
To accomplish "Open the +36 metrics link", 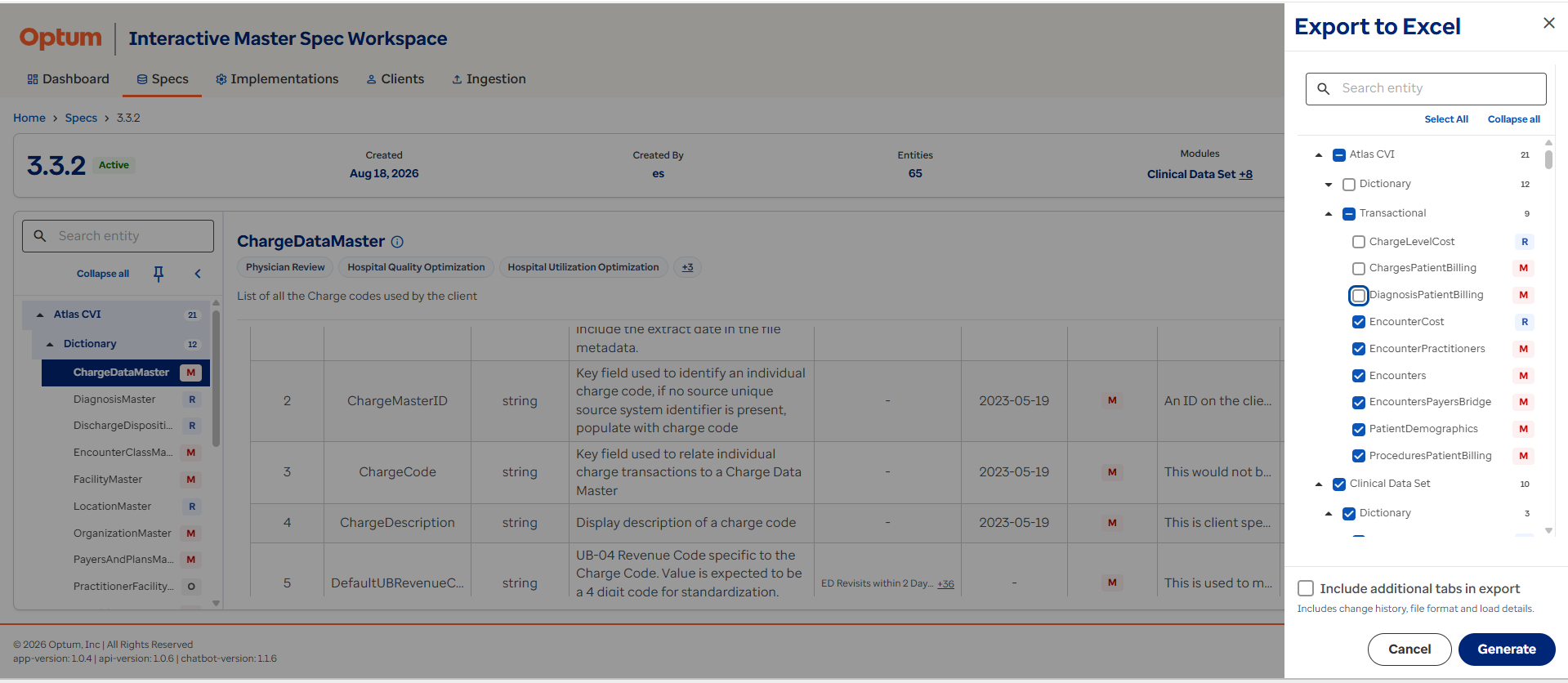I will tap(945, 584).
